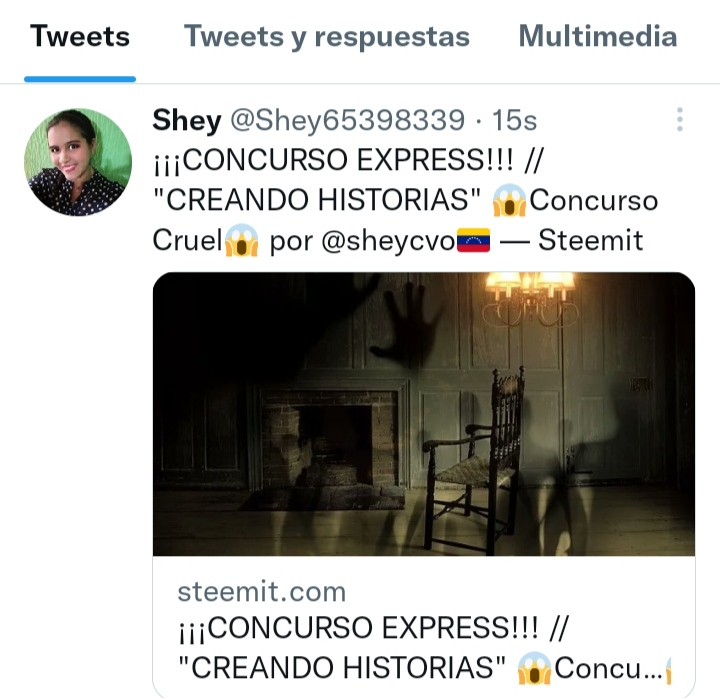Screen dimensions: 720x698
Task: Tap the @Shey65398339 handle
Action: [x=347, y=120]
